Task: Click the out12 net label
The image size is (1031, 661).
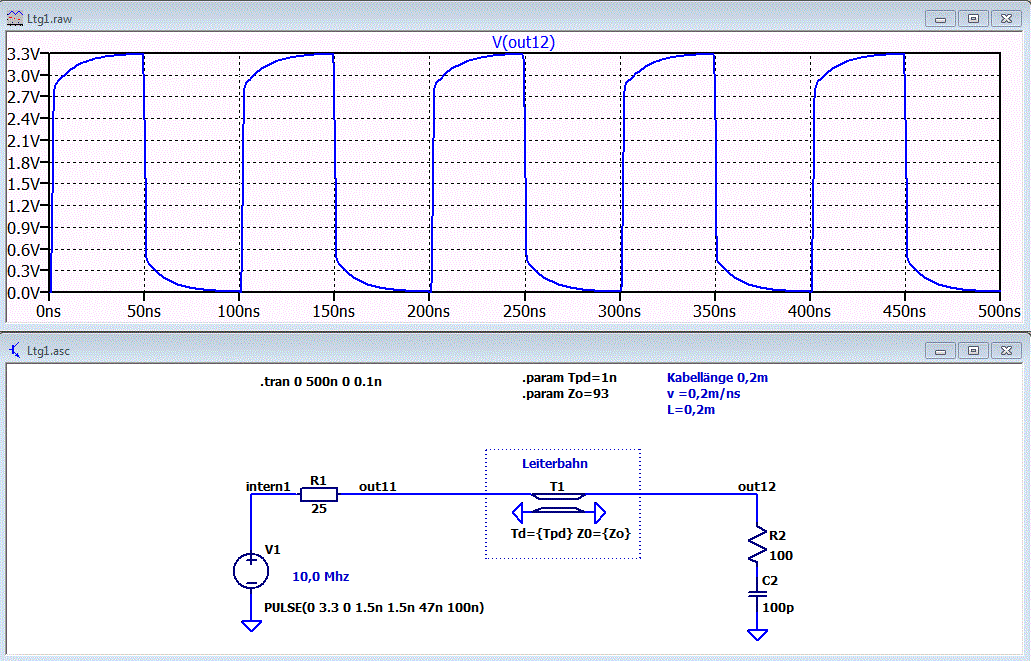Action: (x=757, y=487)
